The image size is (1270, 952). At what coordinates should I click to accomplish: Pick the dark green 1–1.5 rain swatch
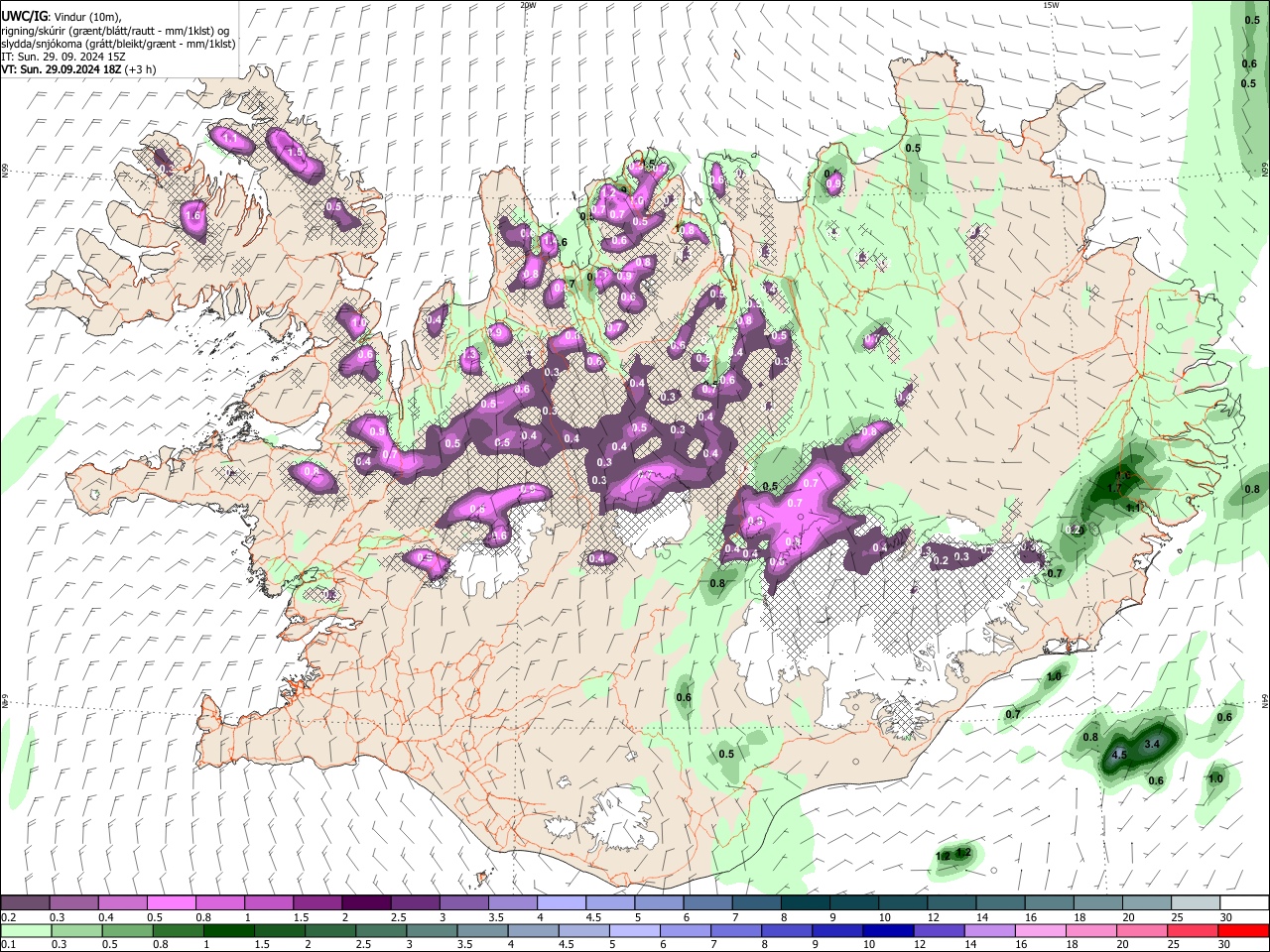tap(229, 930)
